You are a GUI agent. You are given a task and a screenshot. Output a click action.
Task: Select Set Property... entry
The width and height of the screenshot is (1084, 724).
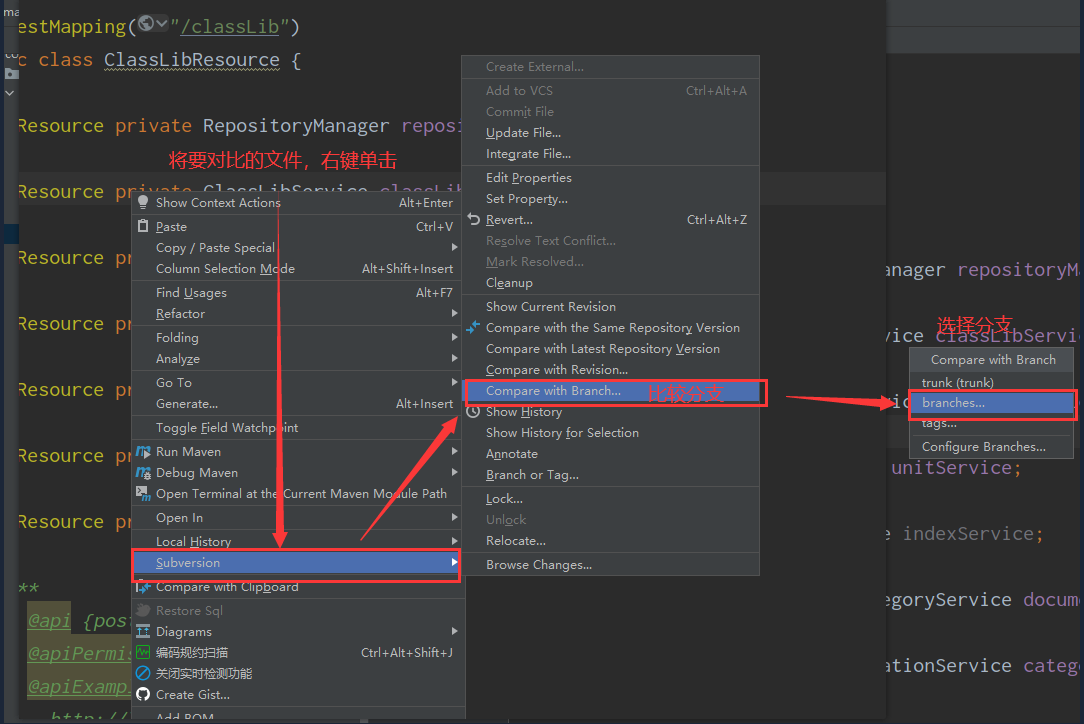pos(610,198)
